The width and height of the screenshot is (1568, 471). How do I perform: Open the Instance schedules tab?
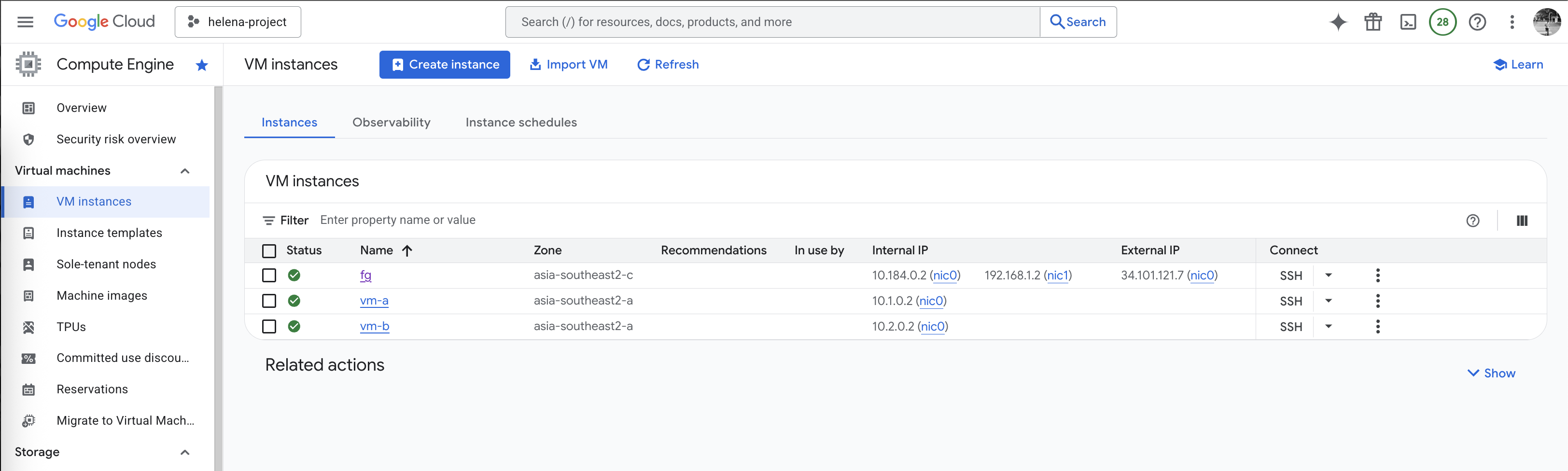520,122
